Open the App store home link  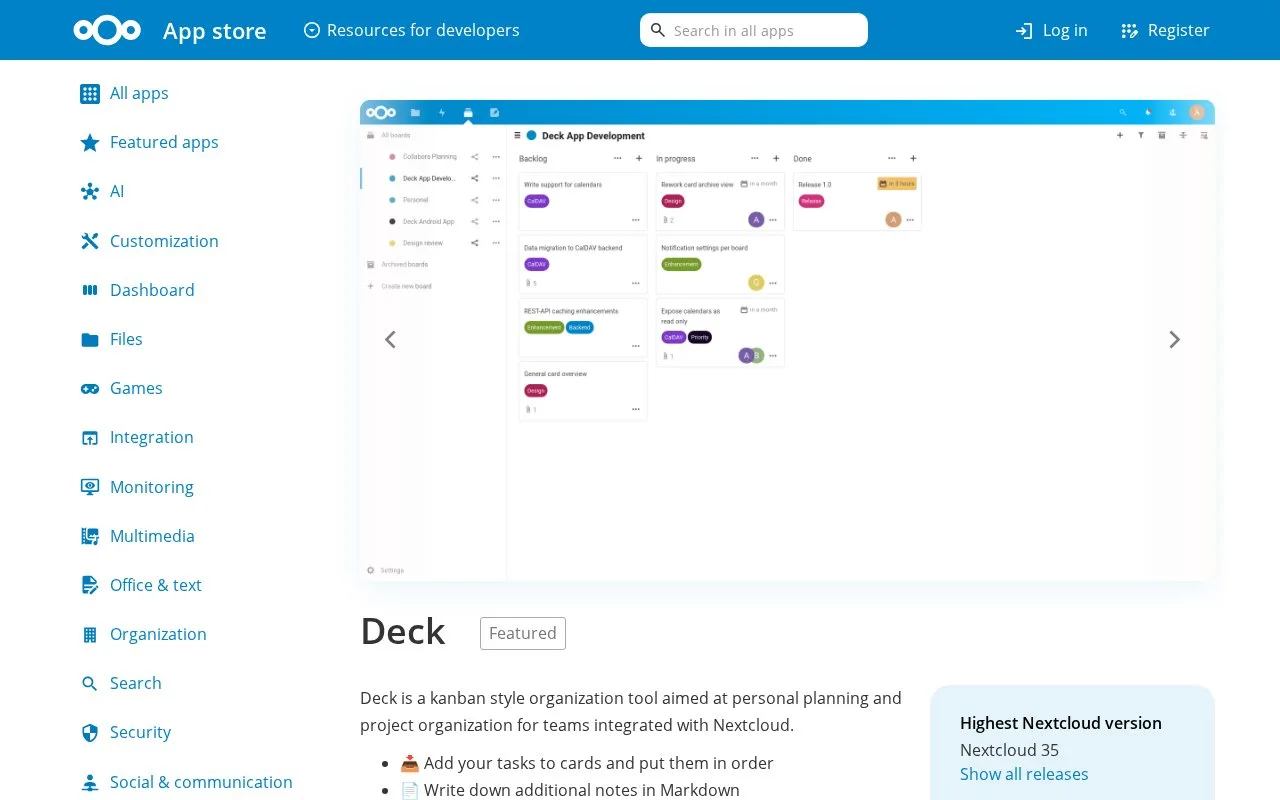(x=214, y=31)
